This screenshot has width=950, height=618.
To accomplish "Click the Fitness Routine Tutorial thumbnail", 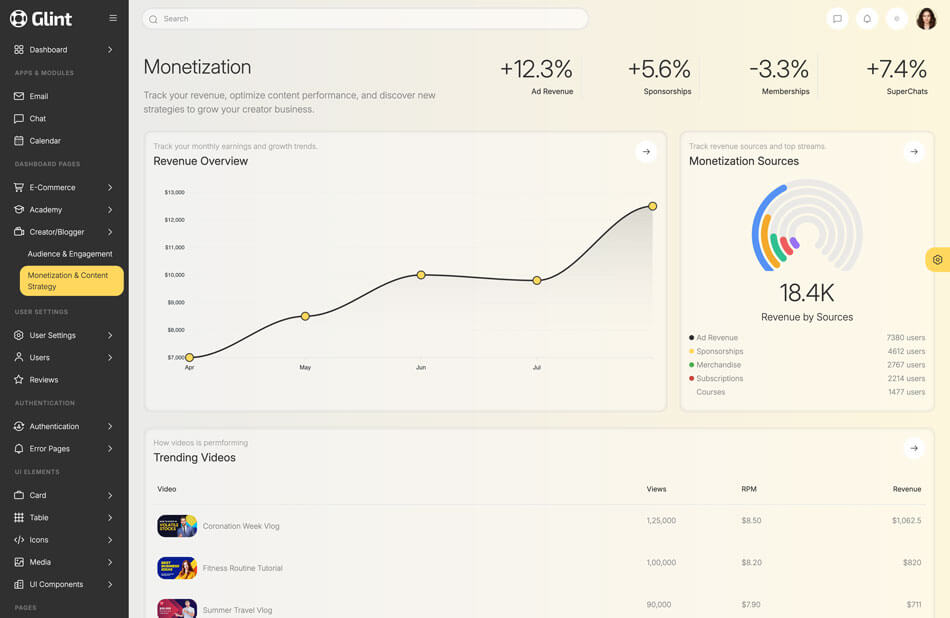I will pyautogui.click(x=177, y=568).
